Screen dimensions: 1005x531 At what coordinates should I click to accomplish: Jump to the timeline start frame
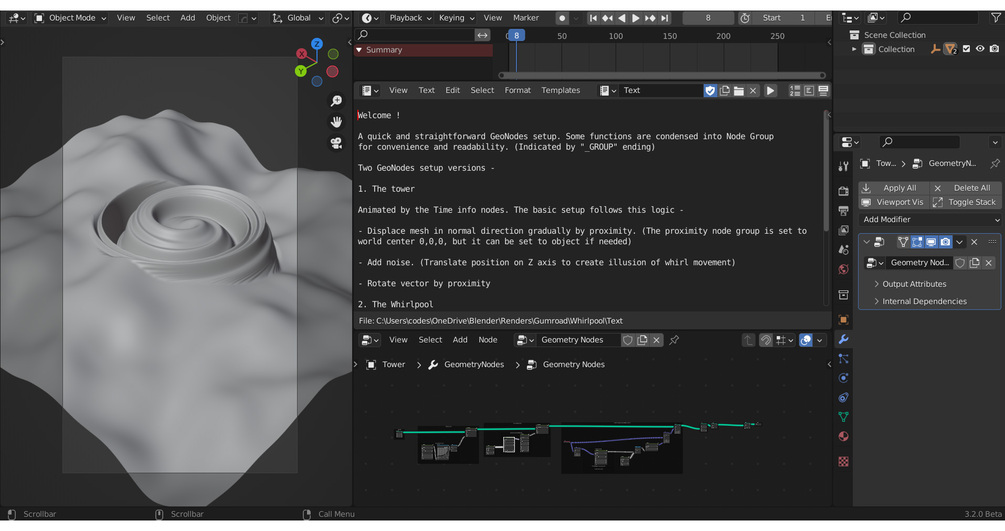(x=593, y=18)
